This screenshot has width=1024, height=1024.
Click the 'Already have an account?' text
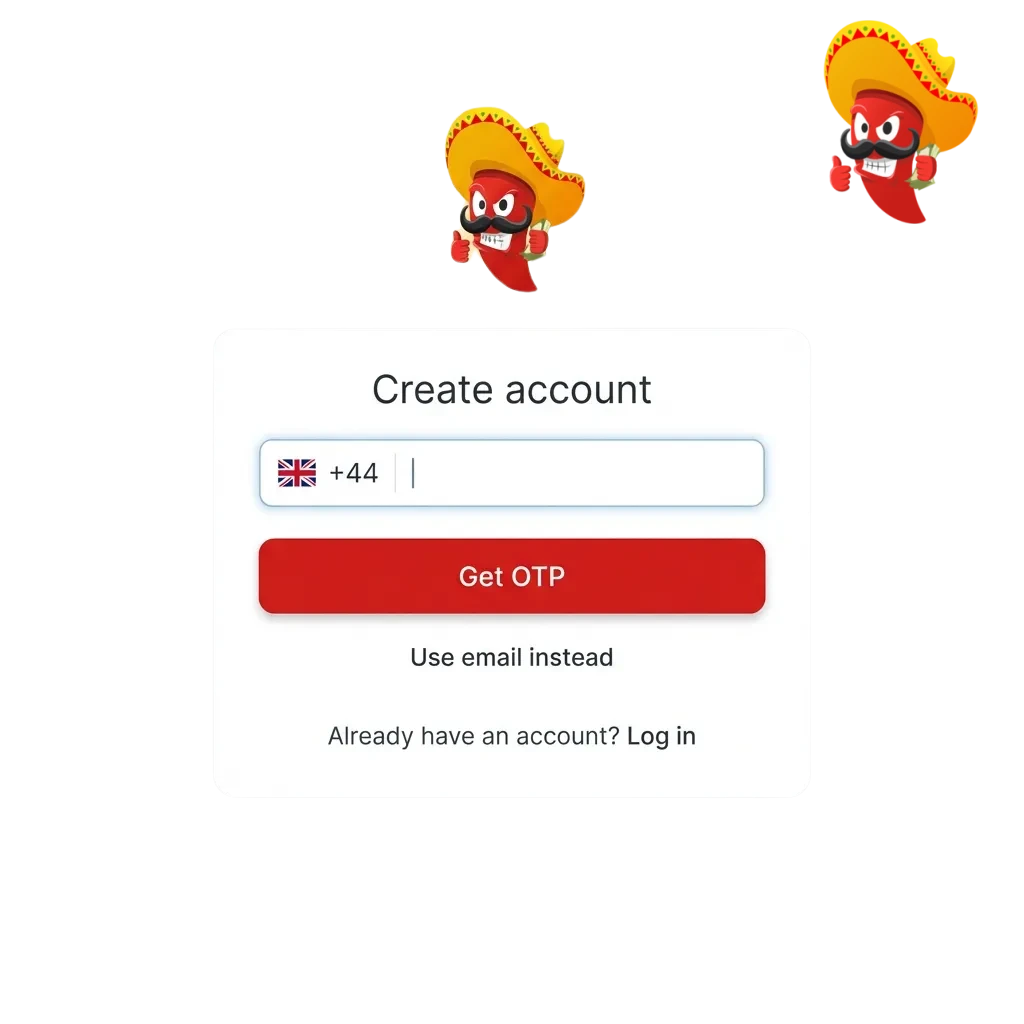473,736
